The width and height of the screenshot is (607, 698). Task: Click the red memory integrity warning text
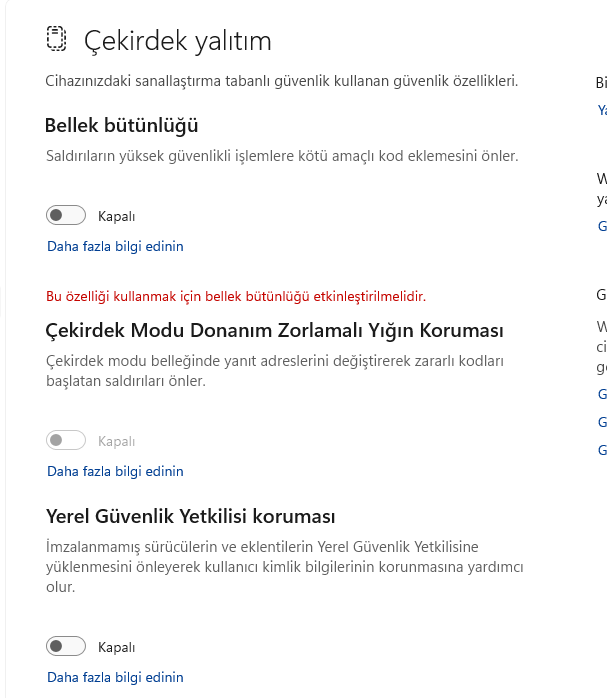coord(236,296)
